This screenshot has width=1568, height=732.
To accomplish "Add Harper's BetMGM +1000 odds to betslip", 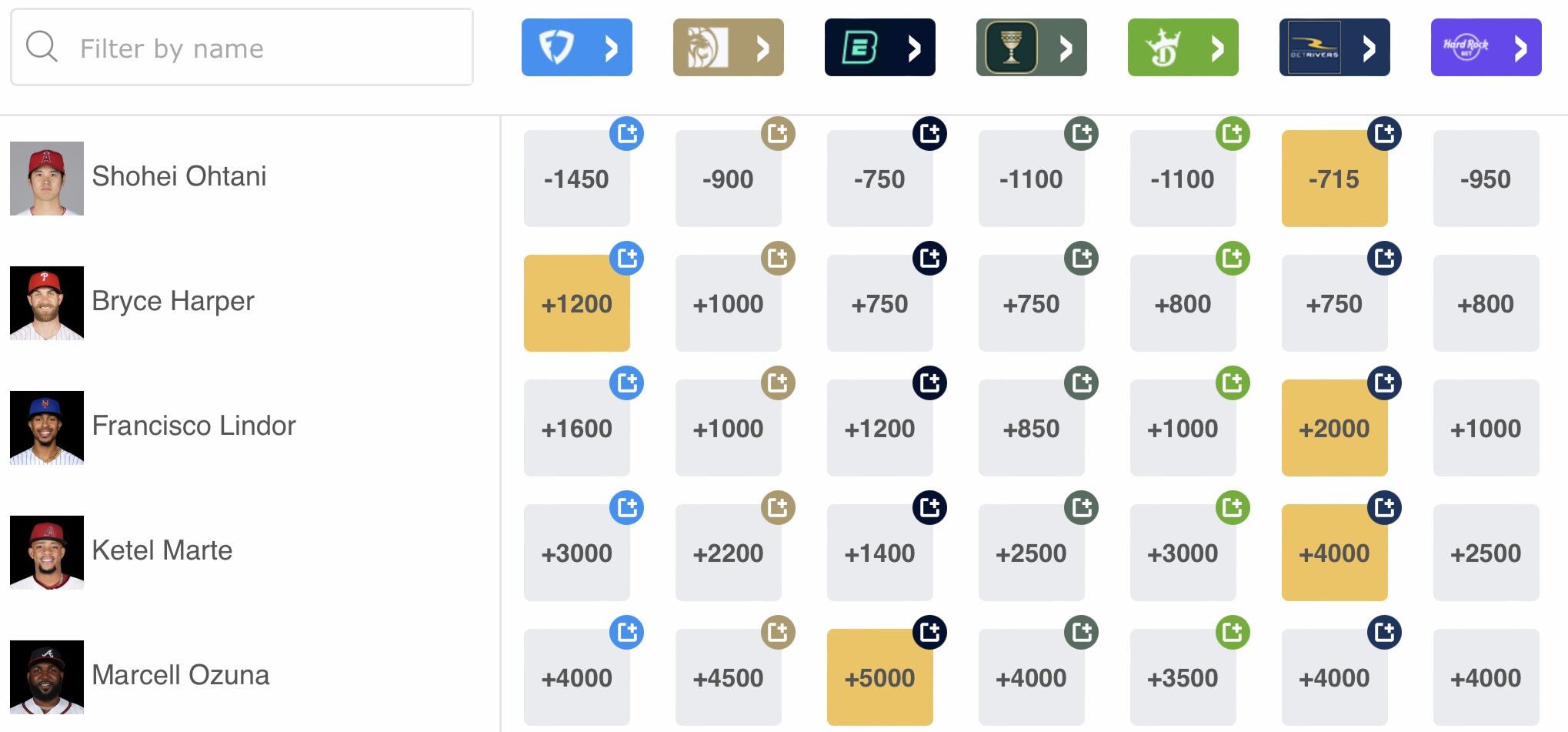I will click(x=778, y=259).
